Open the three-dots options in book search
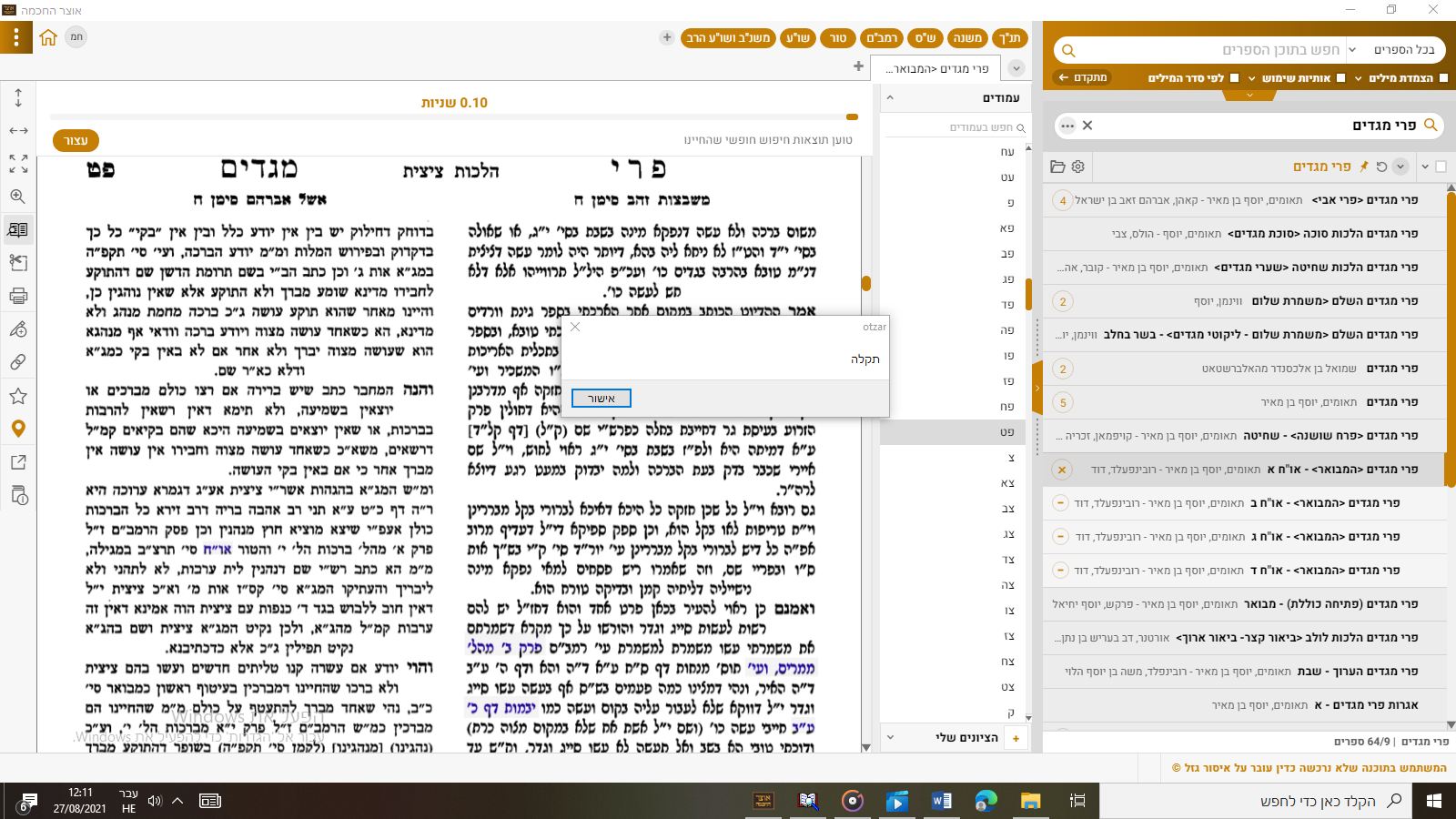Image resolution: width=1456 pixels, height=819 pixels. (1068, 126)
